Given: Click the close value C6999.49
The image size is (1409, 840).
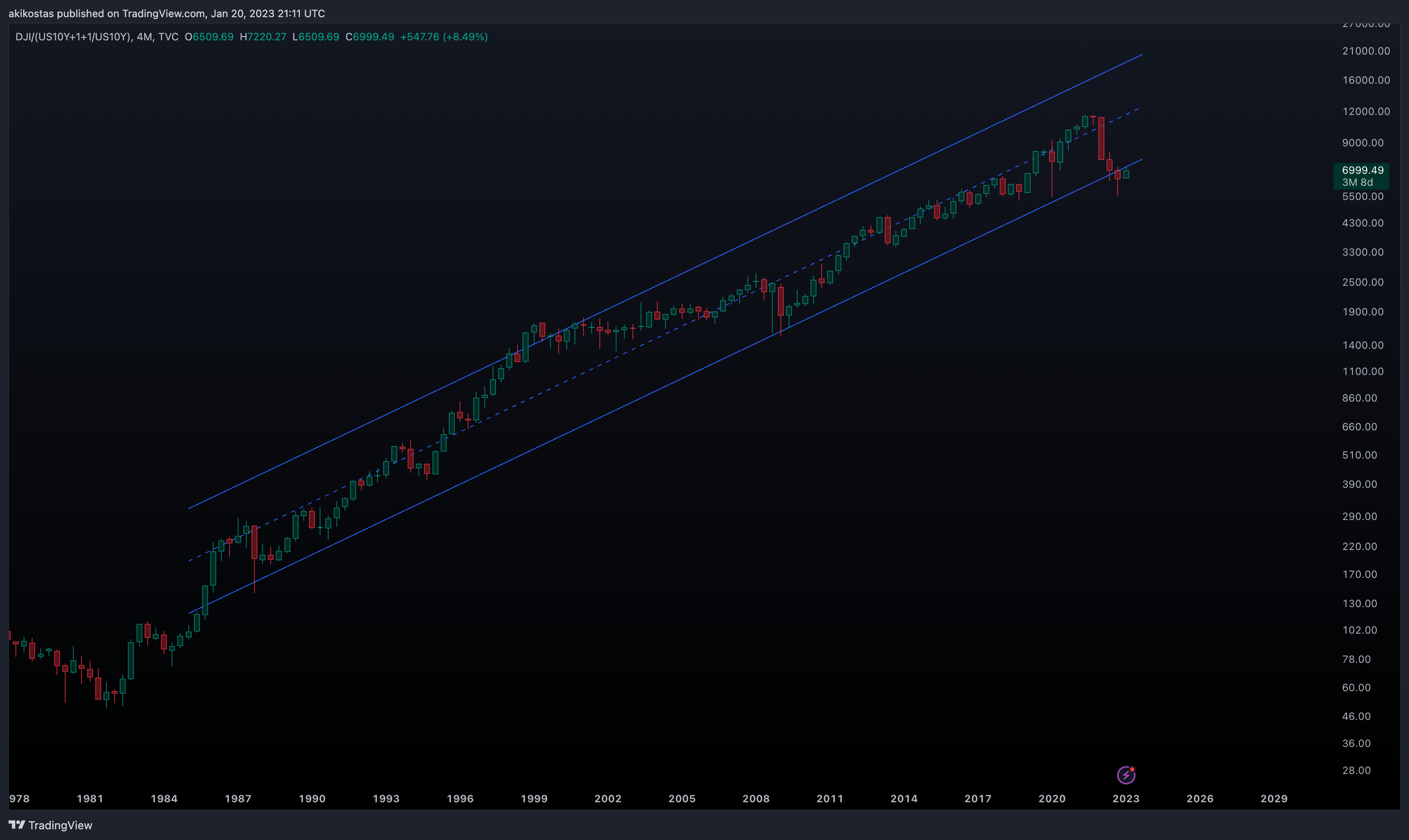Looking at the screenshot, I should pos(370,37).
